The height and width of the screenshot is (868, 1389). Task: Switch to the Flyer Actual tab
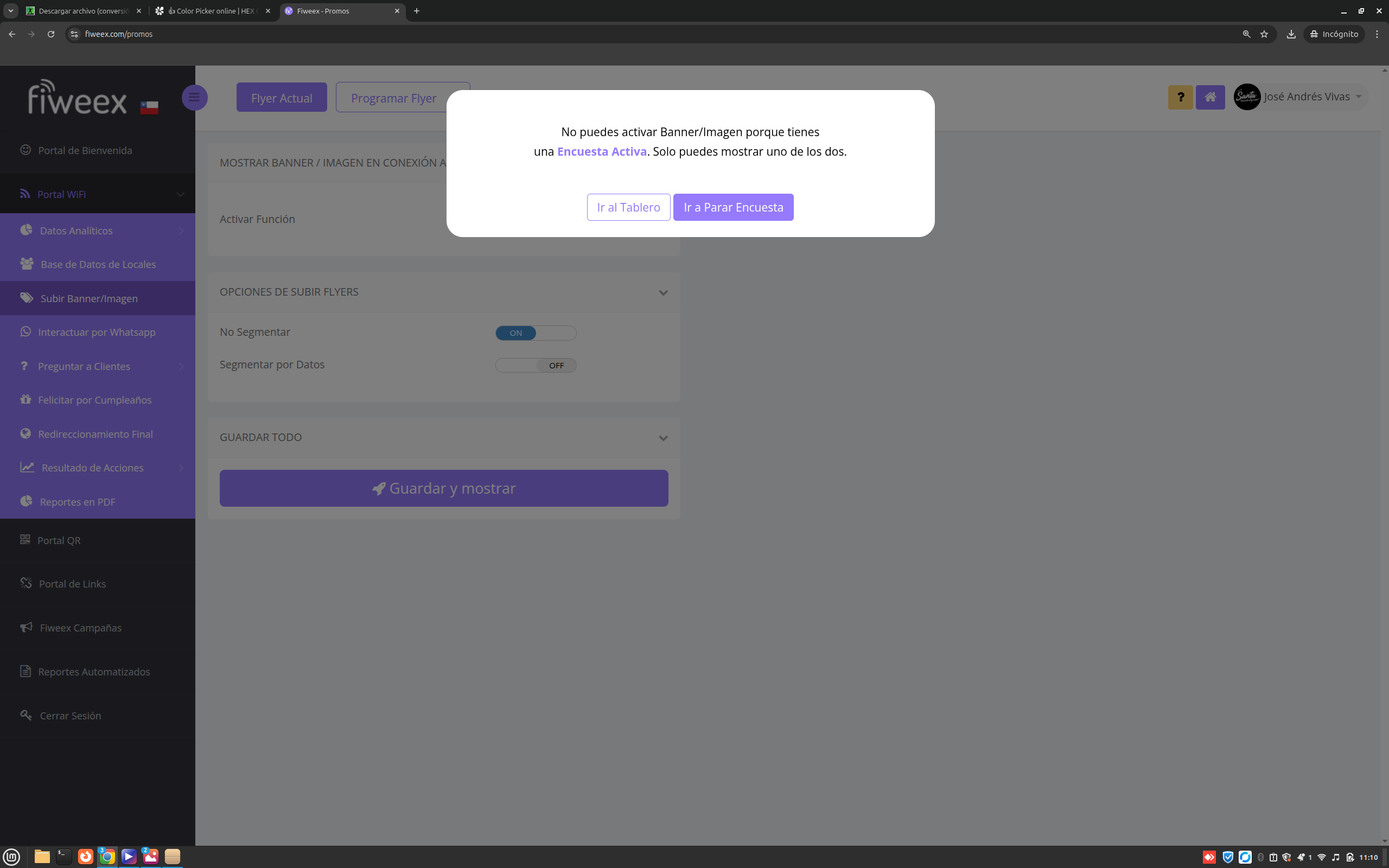pyautogui.click(x=281, y=98)
